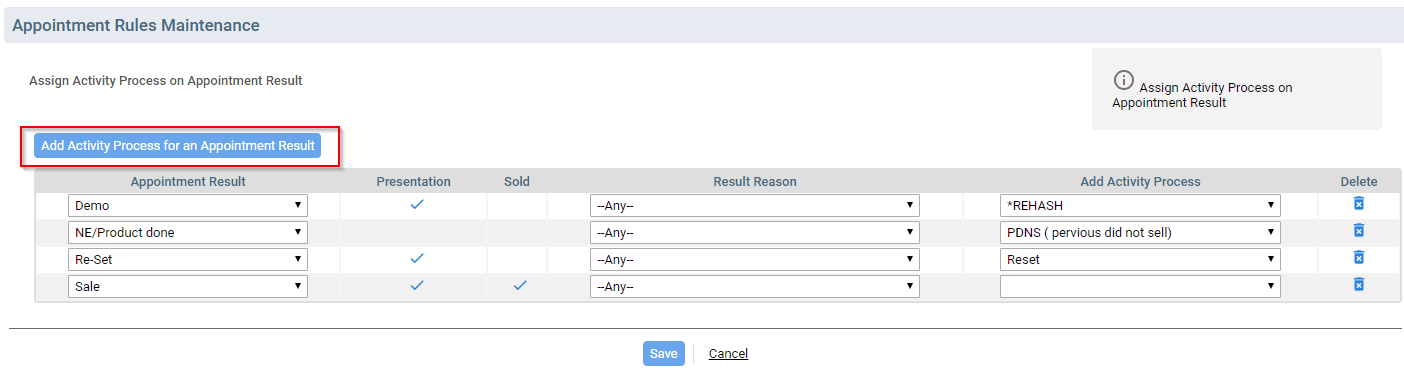The width and height of the screenshot is (1404, 382).
Task: Save the appointment rules
Action: pos(664,353)
